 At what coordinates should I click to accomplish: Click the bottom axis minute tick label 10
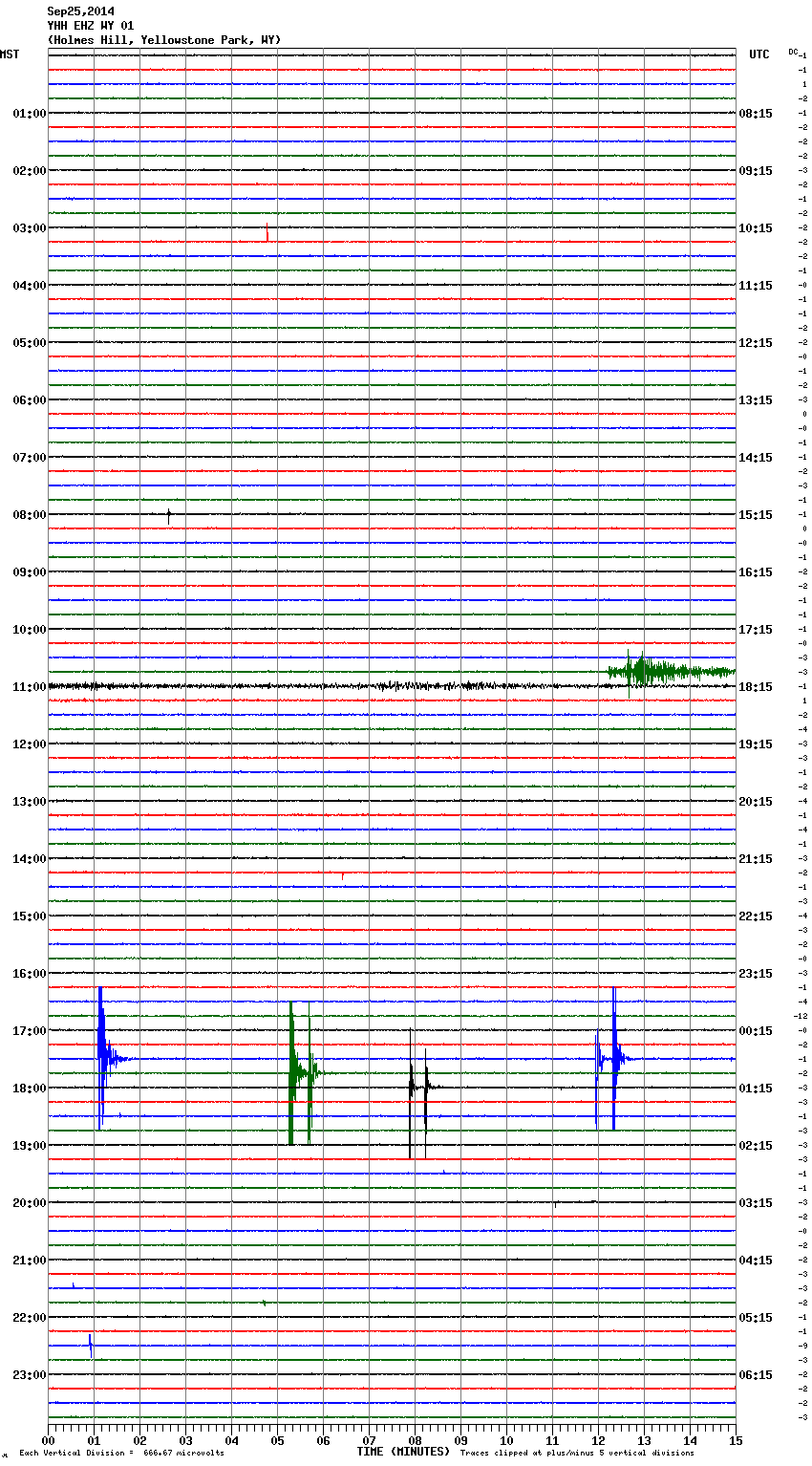(506, 1440)
